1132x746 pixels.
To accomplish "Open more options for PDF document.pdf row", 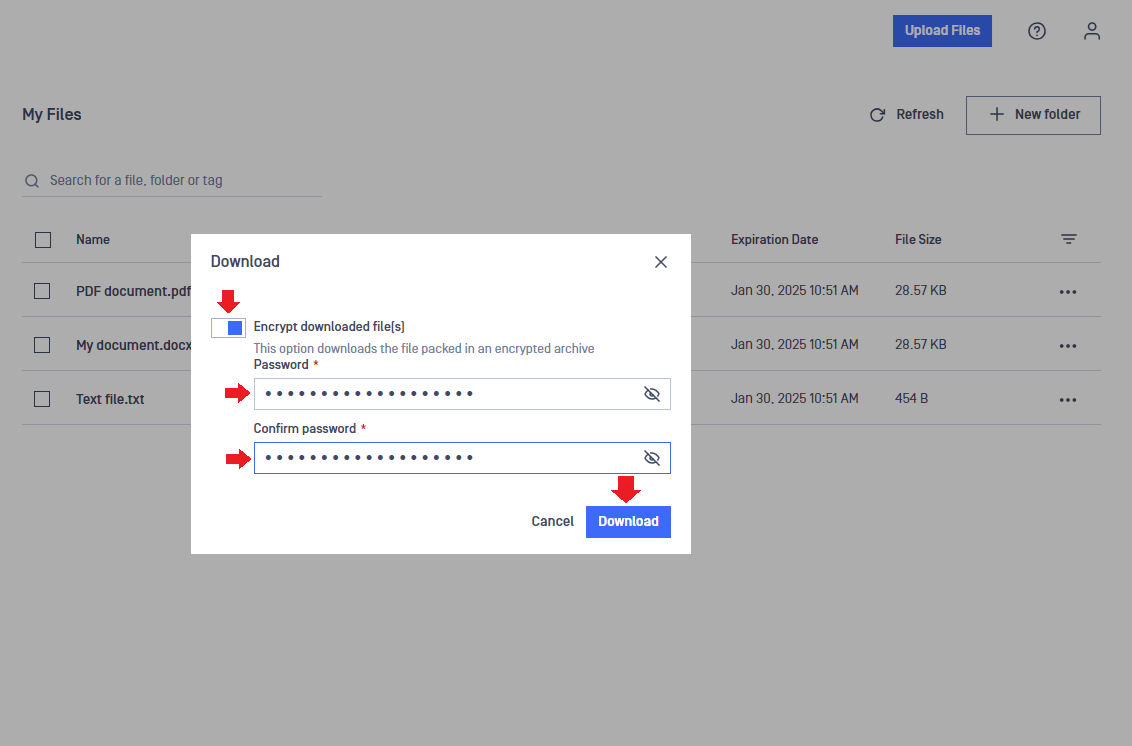I will pyautogui.click(x=1068, y=292).
